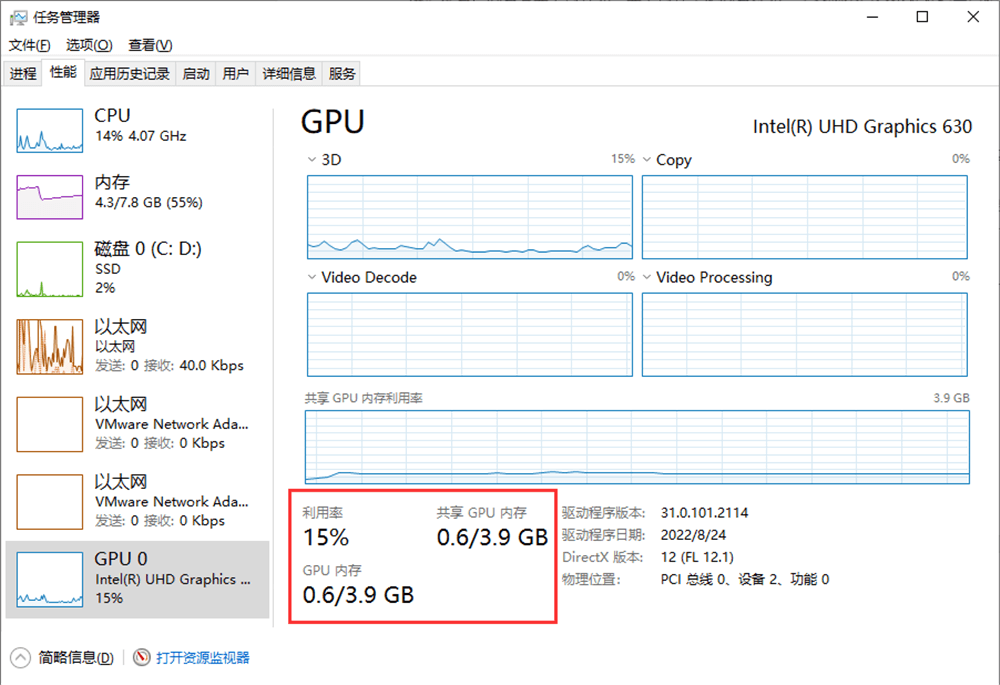
Task: Select the GPU 0 sidebar graph
Action: point(49,580)
